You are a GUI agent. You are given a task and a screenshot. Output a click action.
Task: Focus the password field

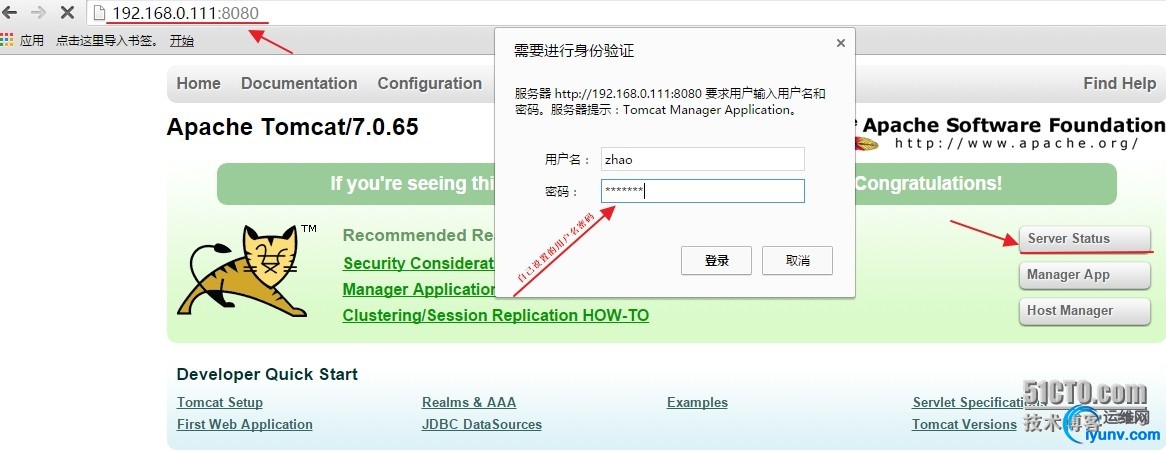coord(703,191)
